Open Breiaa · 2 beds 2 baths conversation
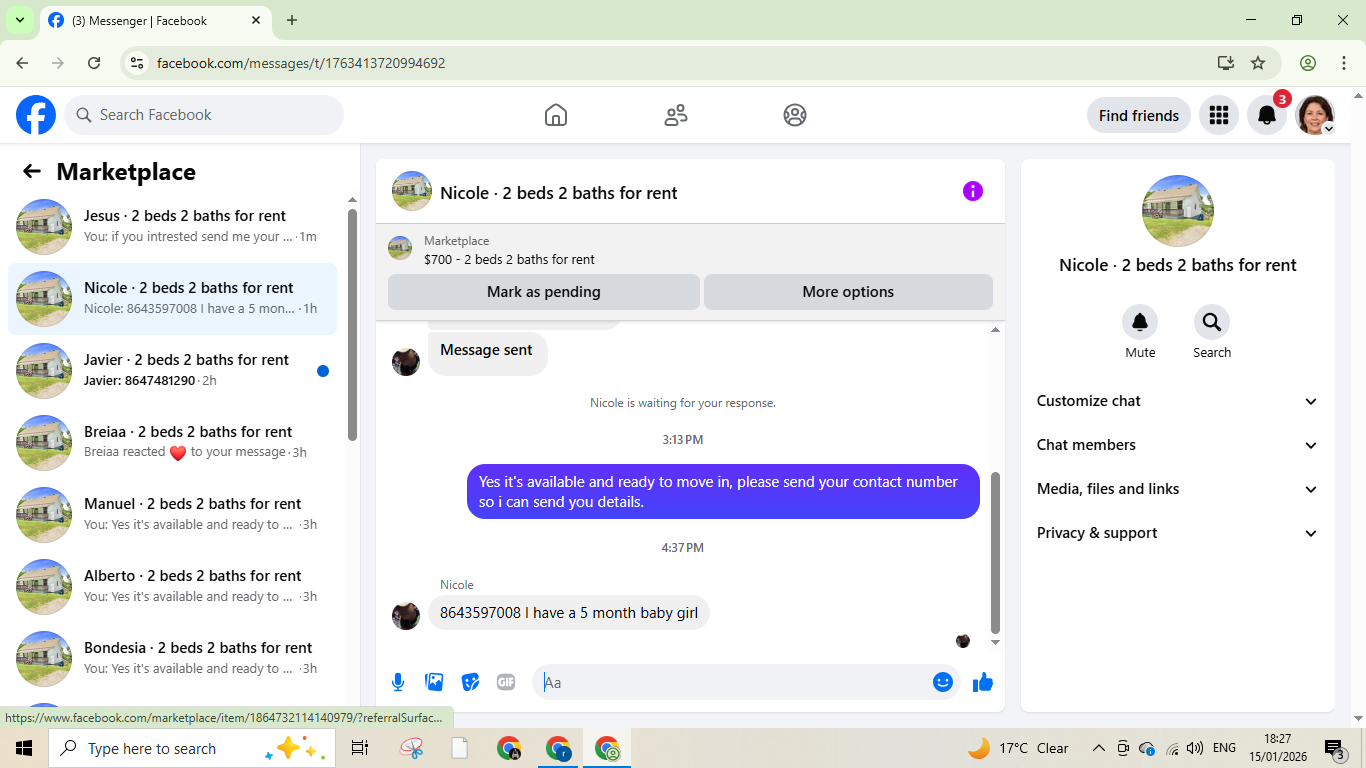The height and width of the screenshot is (768, 1366). 172,443
